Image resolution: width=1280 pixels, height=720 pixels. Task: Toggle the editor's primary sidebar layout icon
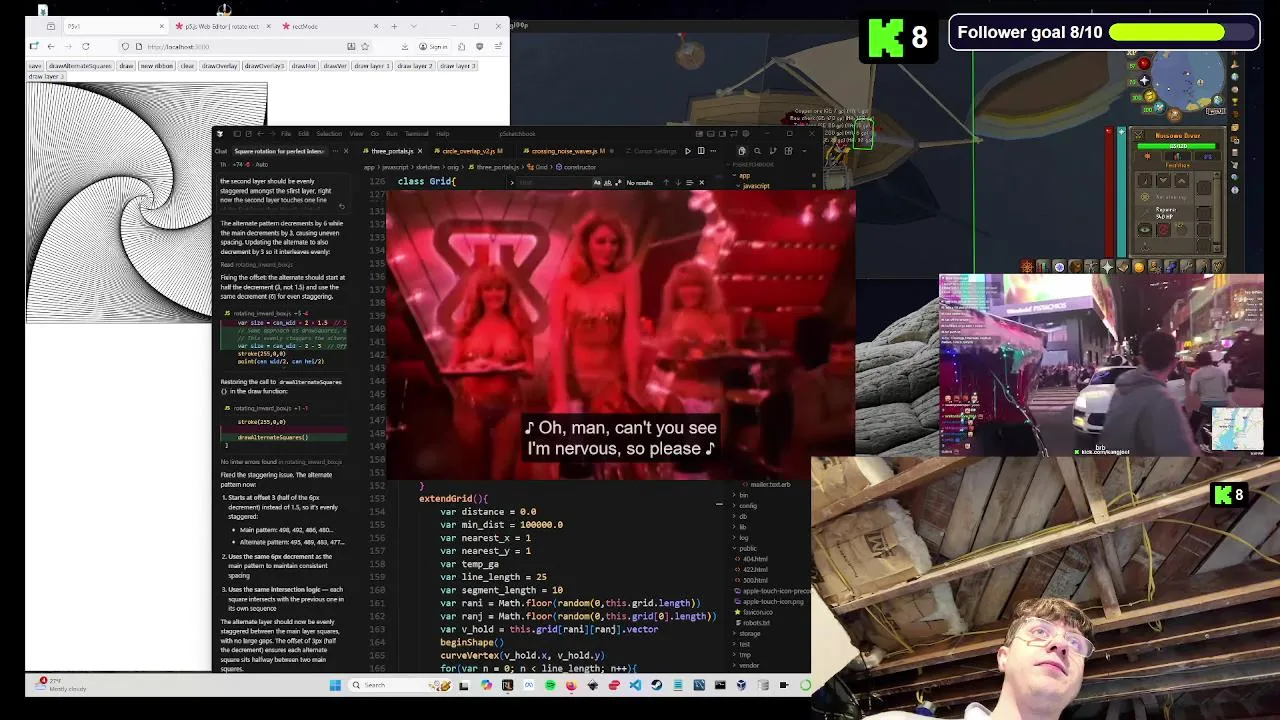tap(699, 133)
